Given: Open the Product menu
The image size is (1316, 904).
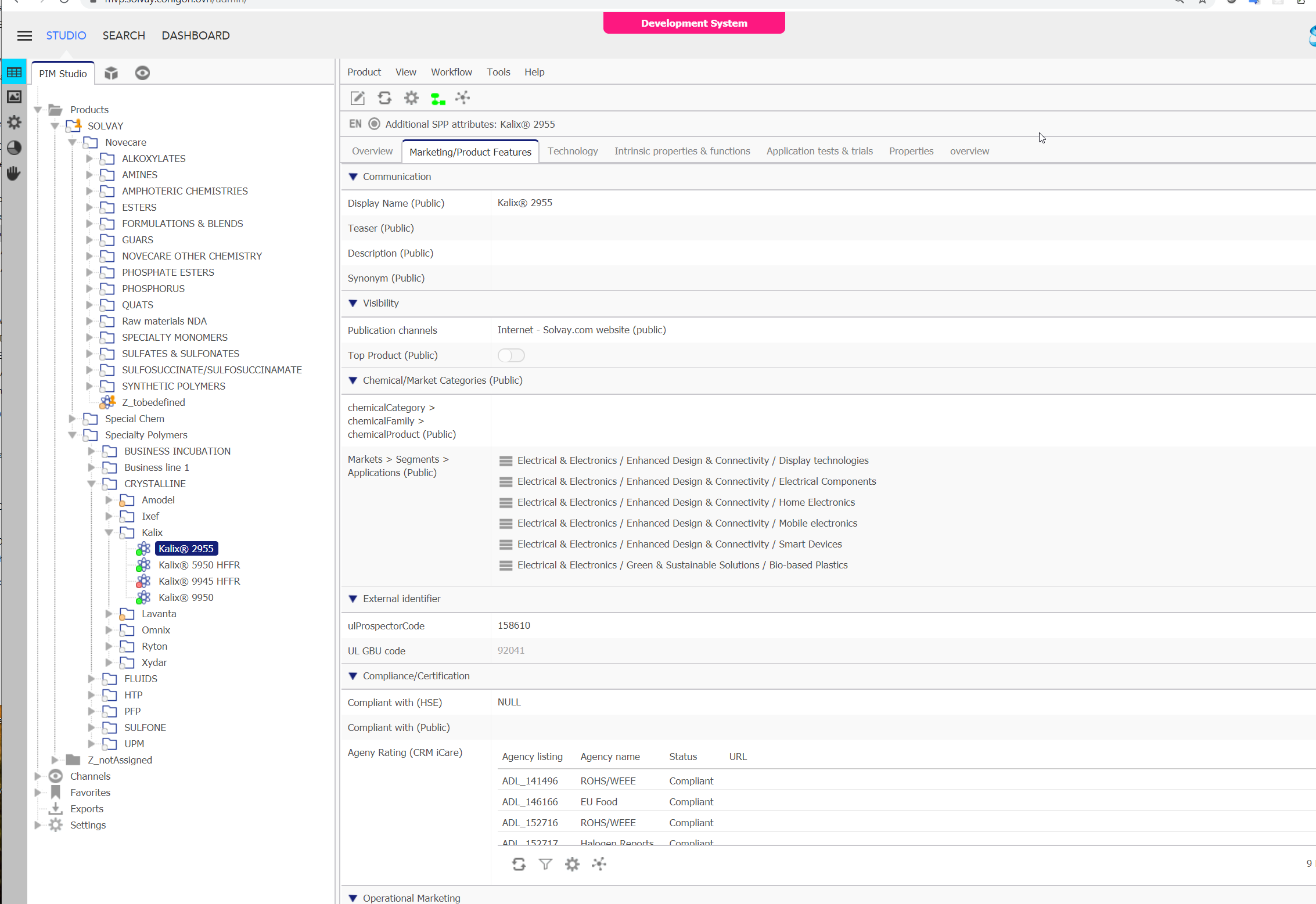Looking at the screenshot, I should click(364, 72).
